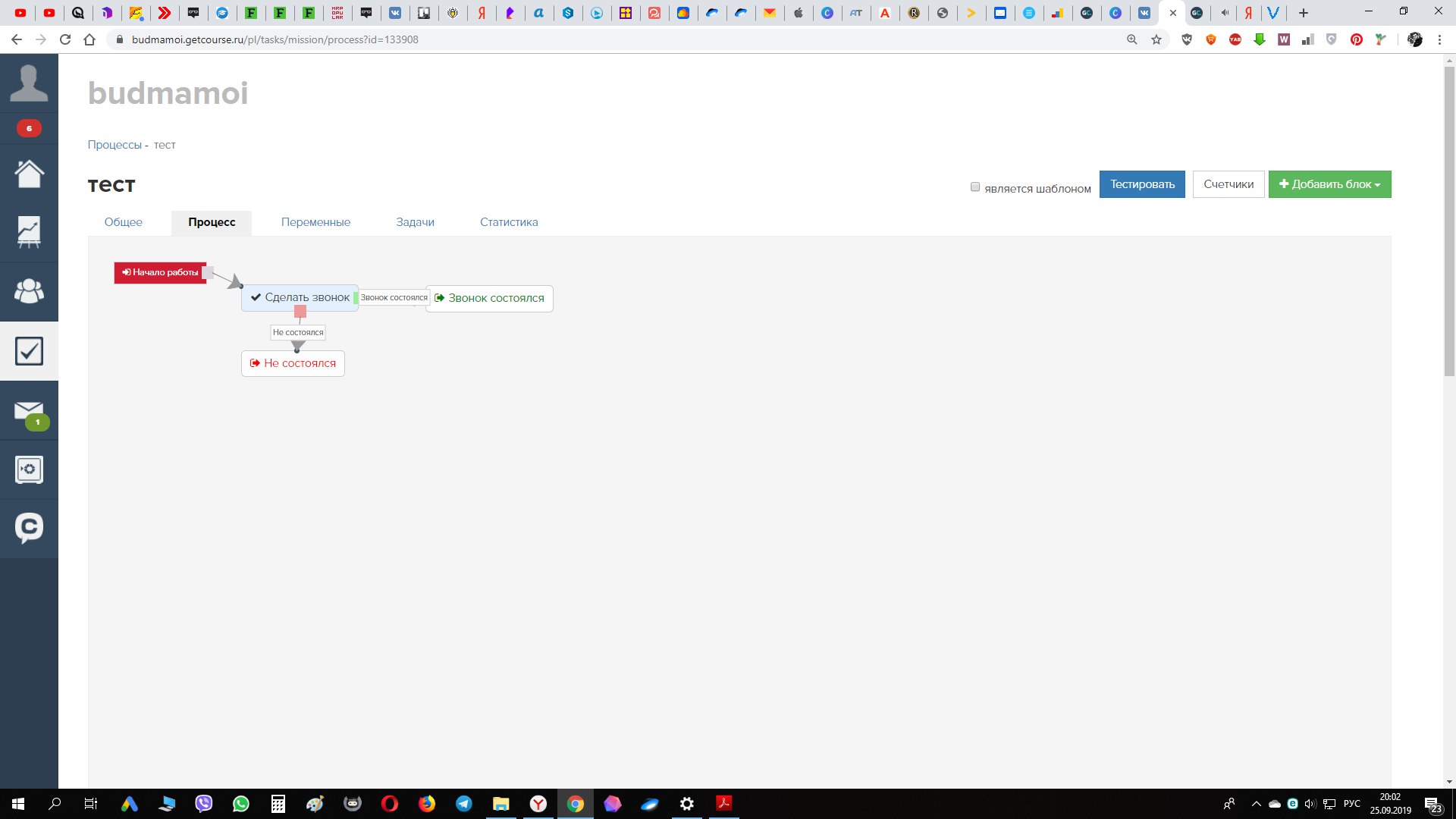Viewport: 1456px width, 819px height.
Task: Open the zoom magnifier in address bar
Action: (1132, 39)
